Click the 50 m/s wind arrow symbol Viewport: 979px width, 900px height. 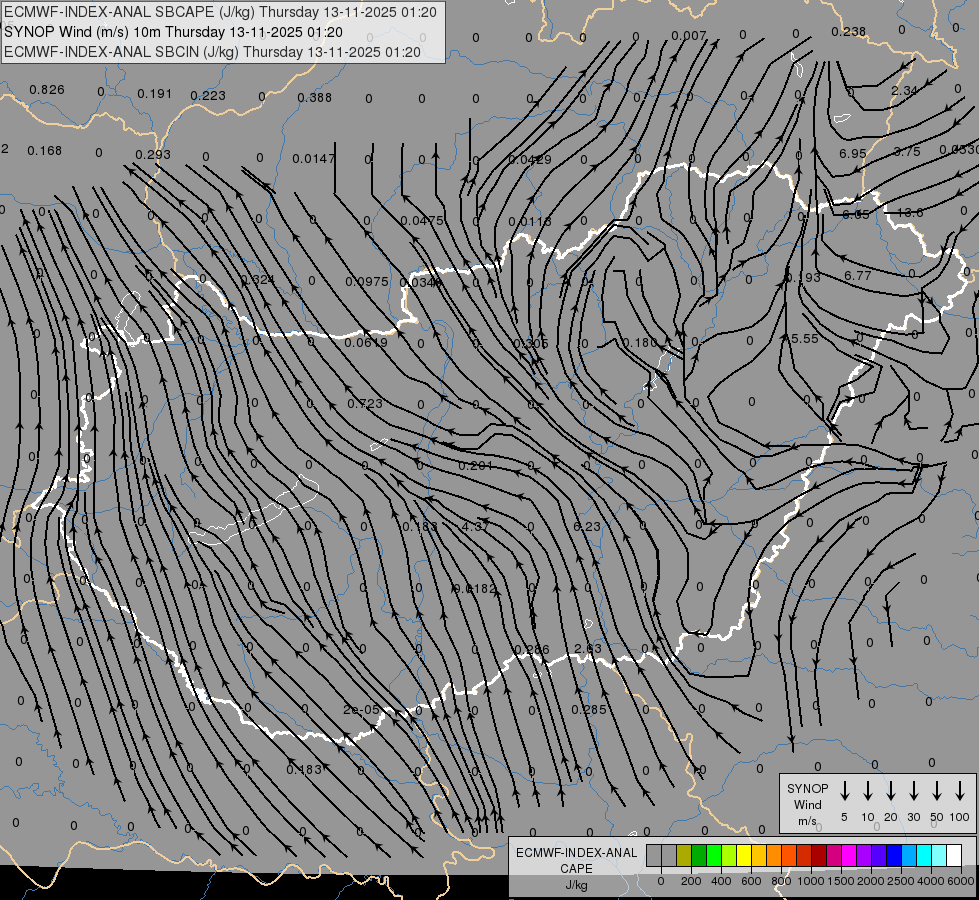coord(937,791)
